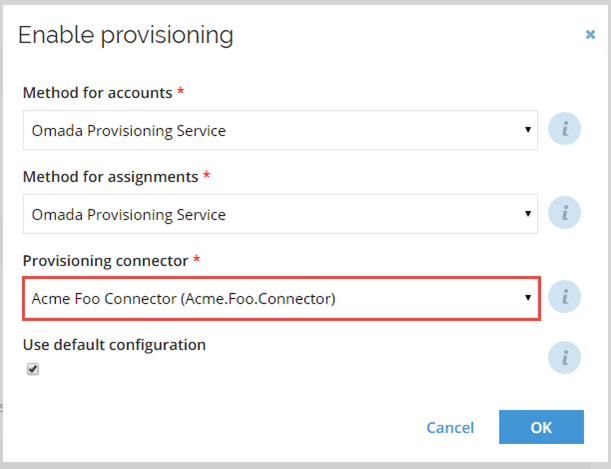This screenshot has height=469, width=611.
Task: Click the Provisioning connector label
Action: [x=105, y=261]
